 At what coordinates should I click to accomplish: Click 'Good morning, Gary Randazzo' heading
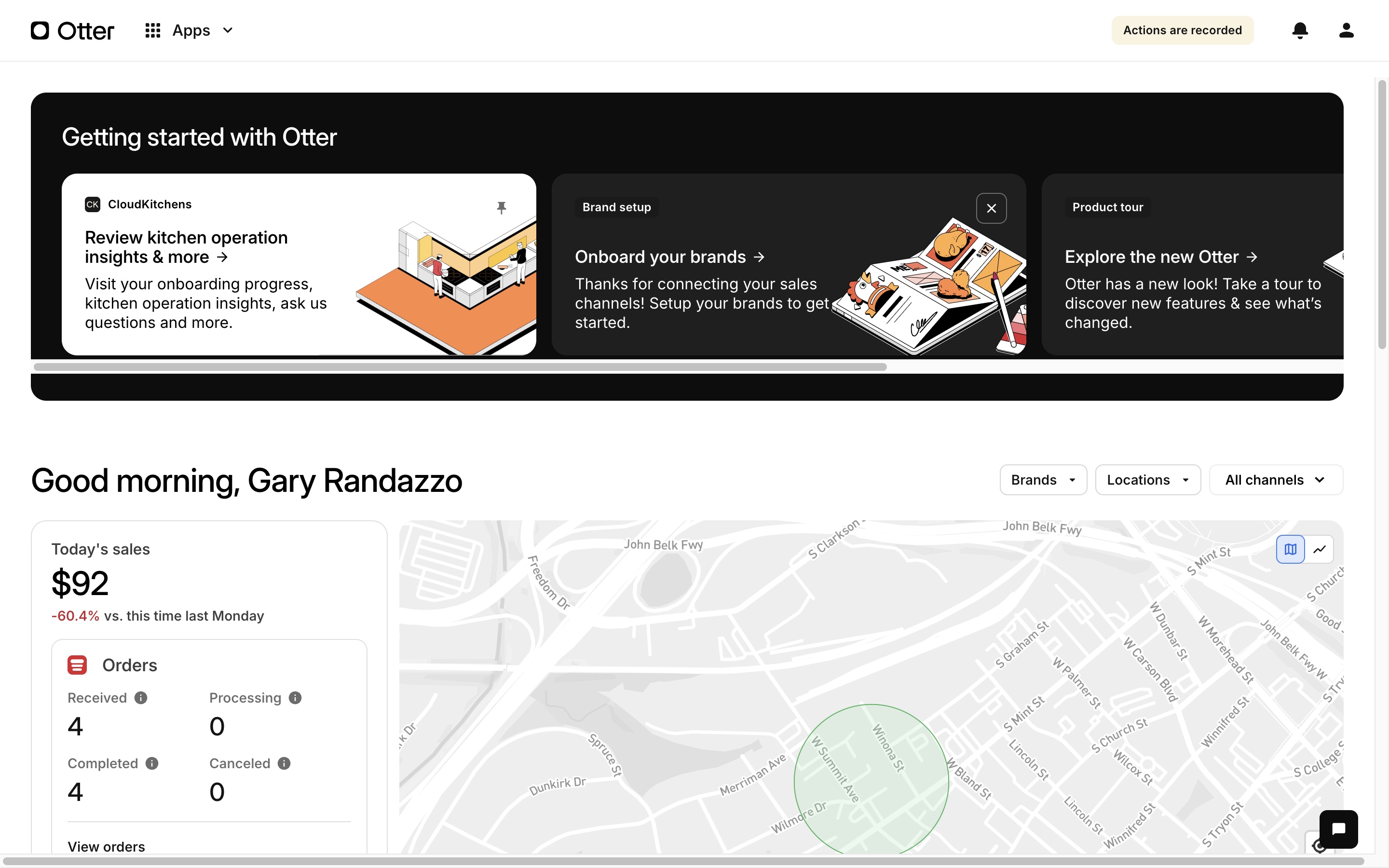246,481
